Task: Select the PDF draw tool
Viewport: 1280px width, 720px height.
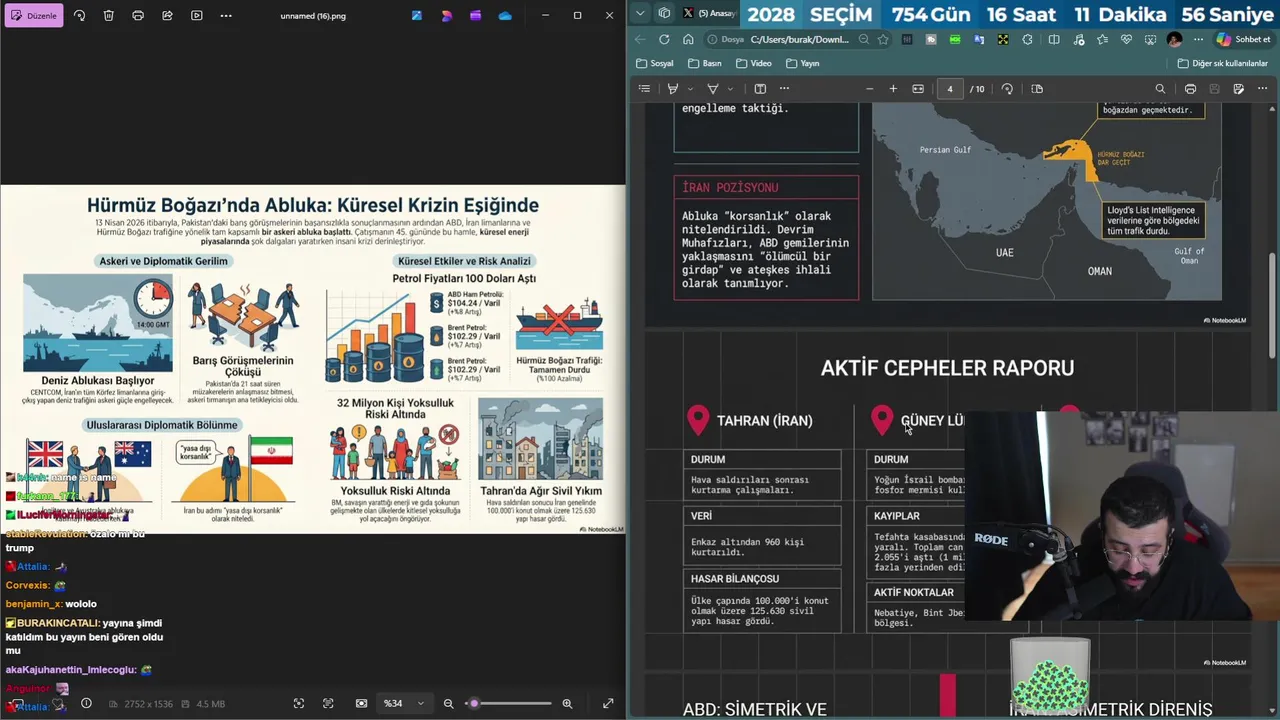Action: [x=713, y=89]
